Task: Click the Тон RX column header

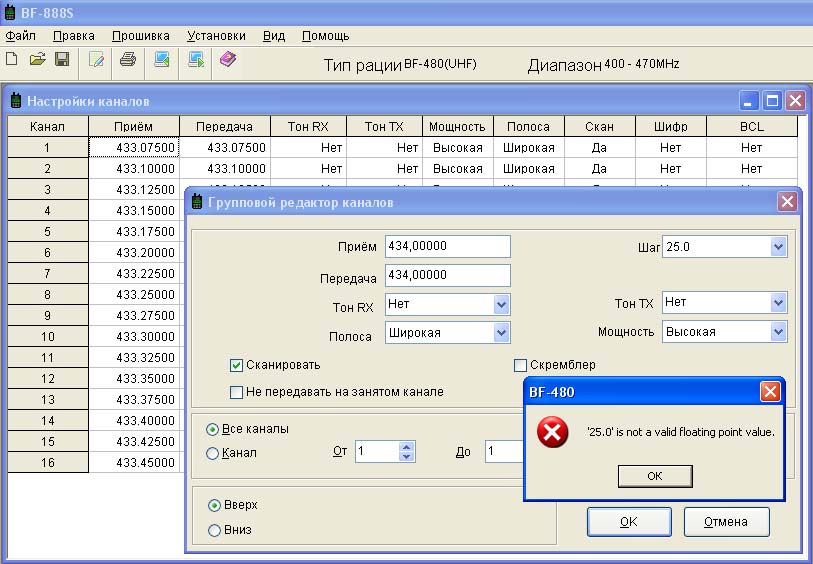Action: (309, 126)
